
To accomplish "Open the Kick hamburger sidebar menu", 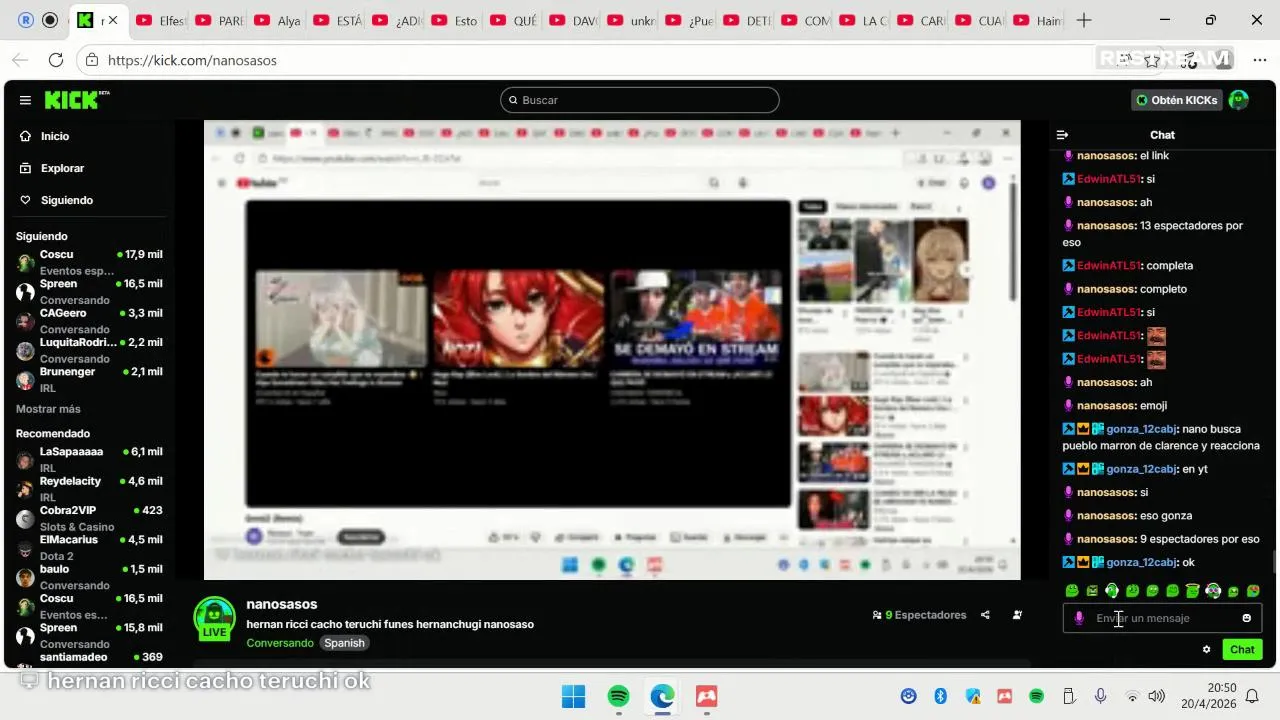I will 25,100.
